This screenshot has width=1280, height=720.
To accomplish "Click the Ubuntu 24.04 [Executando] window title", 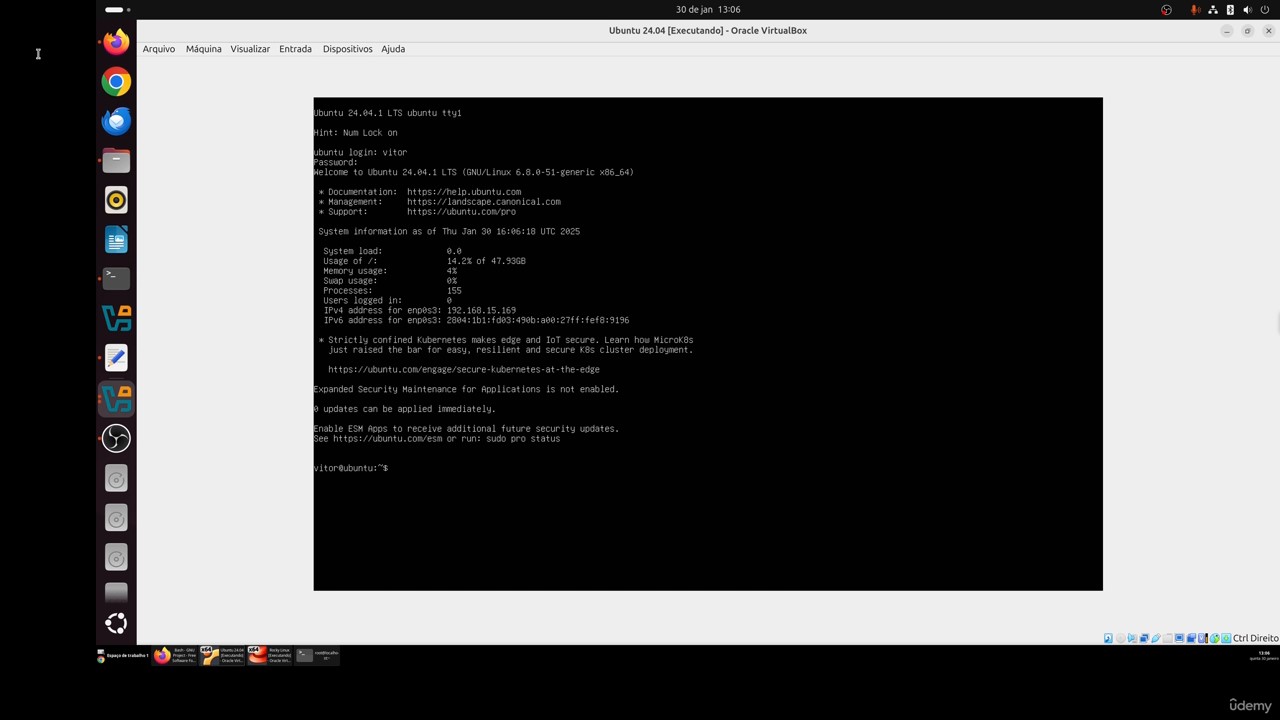I will pos(707,30).
